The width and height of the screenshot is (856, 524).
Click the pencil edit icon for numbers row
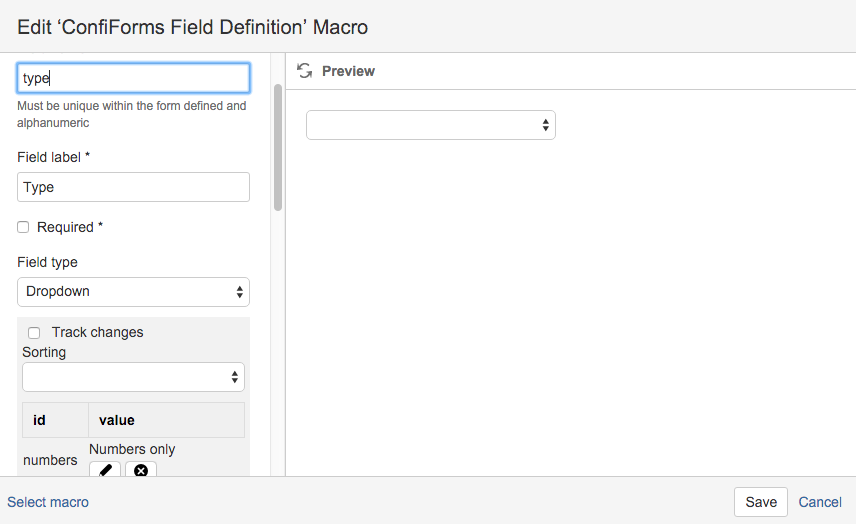105,469
